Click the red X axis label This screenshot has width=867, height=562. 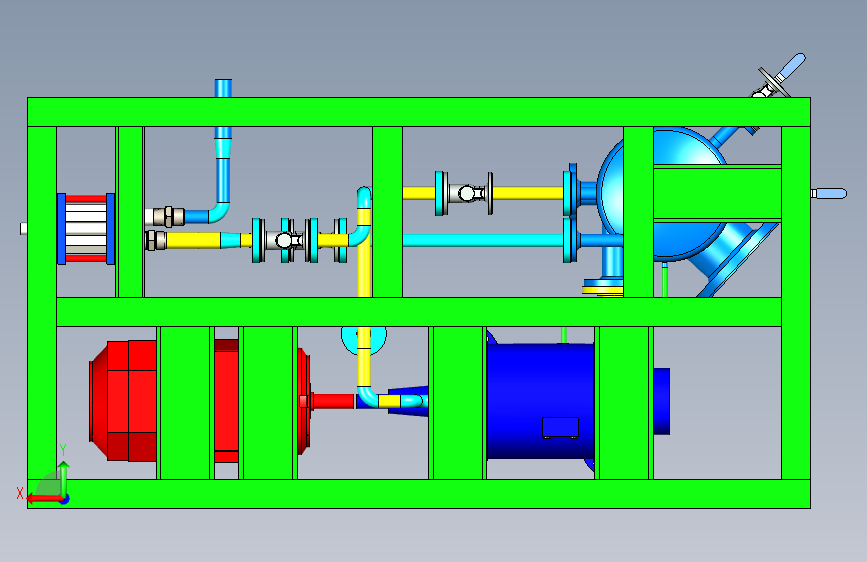[x=20, y=493]
